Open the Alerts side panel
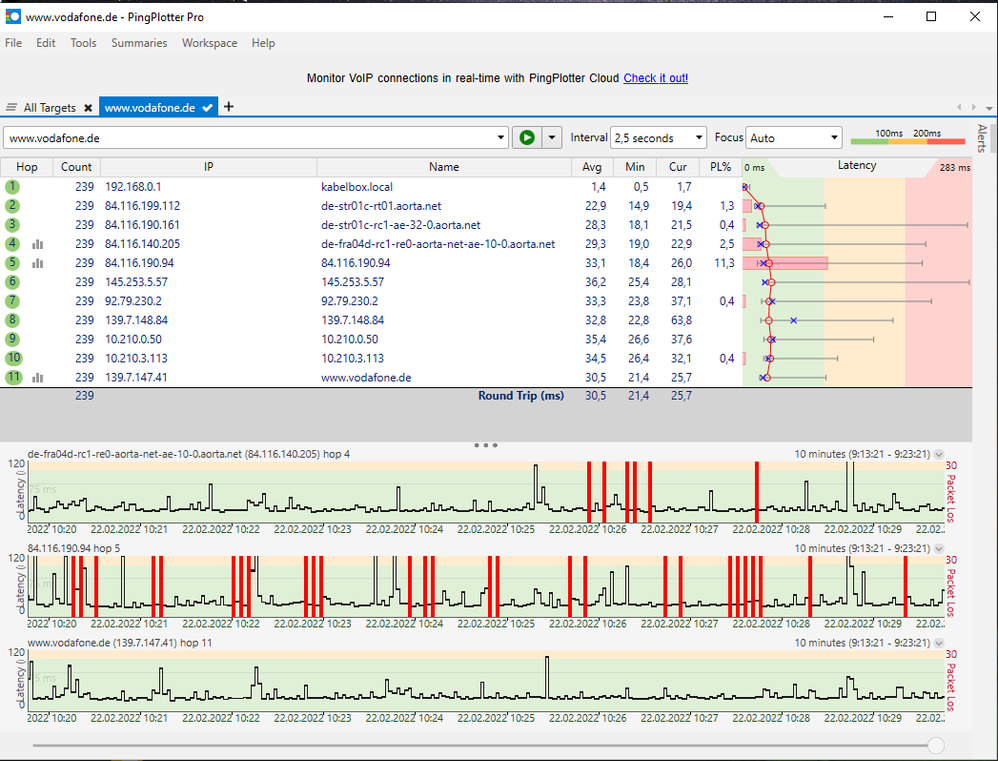The image size is (998, 761). tap(983, 138)
